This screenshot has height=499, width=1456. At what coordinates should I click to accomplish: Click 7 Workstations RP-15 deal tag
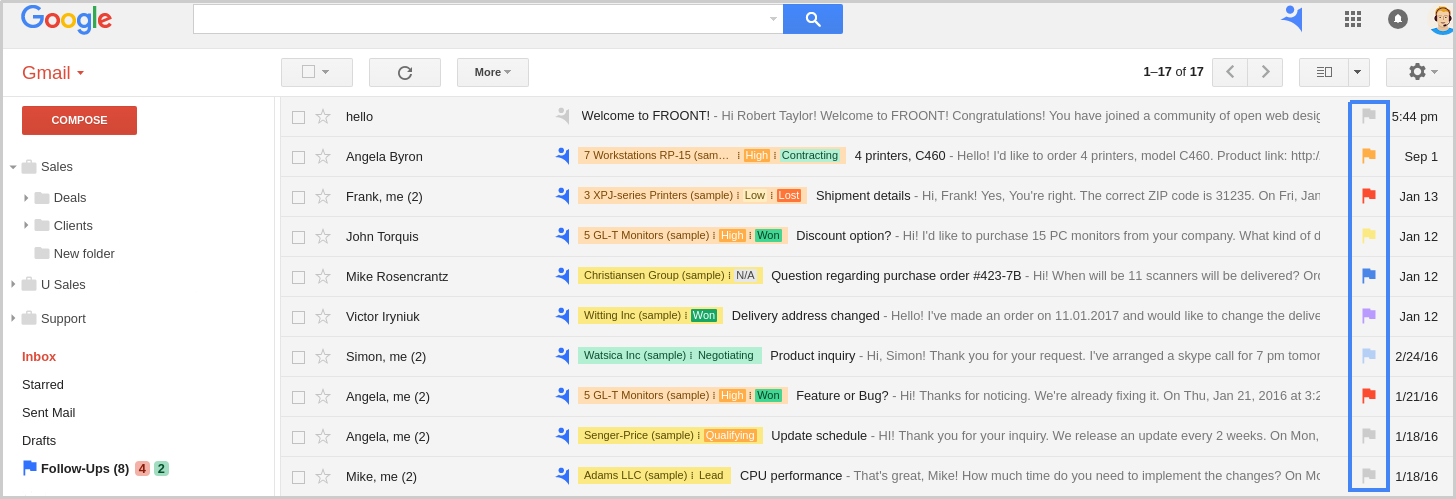(712, 156)
